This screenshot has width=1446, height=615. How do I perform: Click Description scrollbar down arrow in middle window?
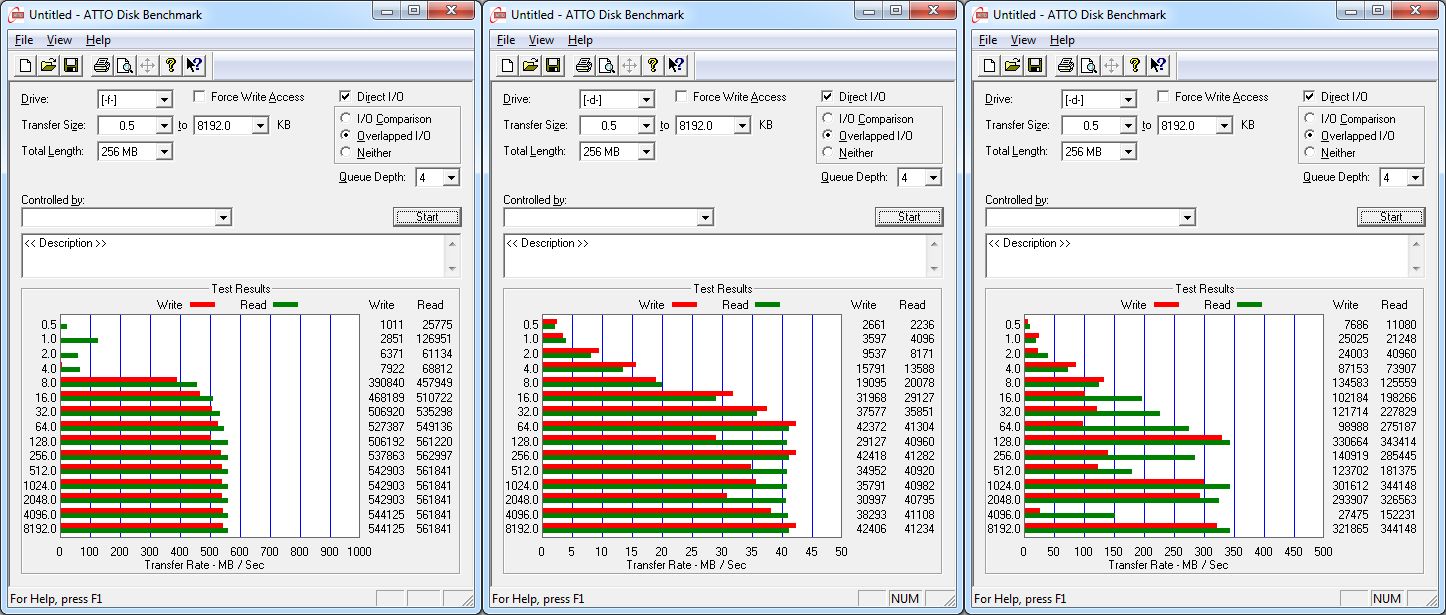point(935,269)
